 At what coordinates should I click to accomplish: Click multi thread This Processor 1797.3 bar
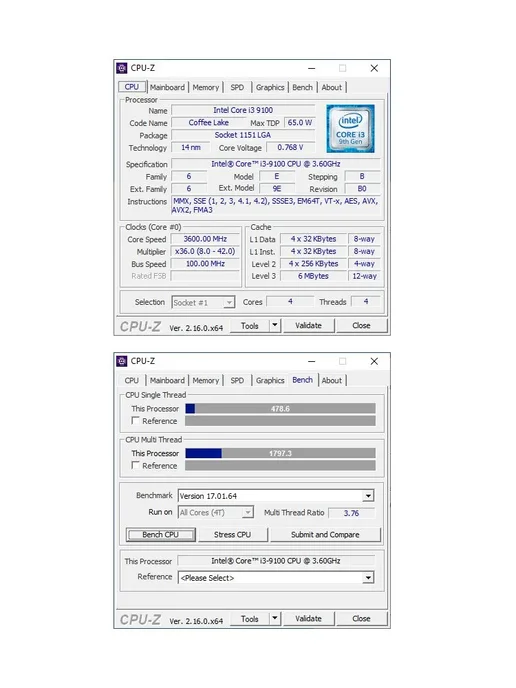pos(280,453)
